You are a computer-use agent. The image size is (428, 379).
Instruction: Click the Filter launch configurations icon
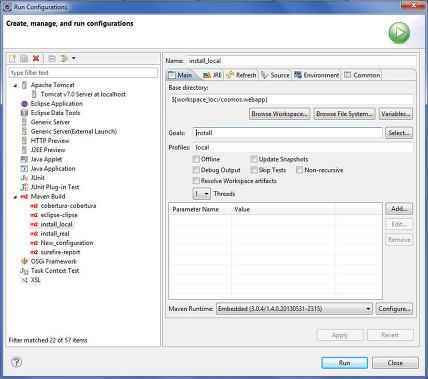[64, 59]
